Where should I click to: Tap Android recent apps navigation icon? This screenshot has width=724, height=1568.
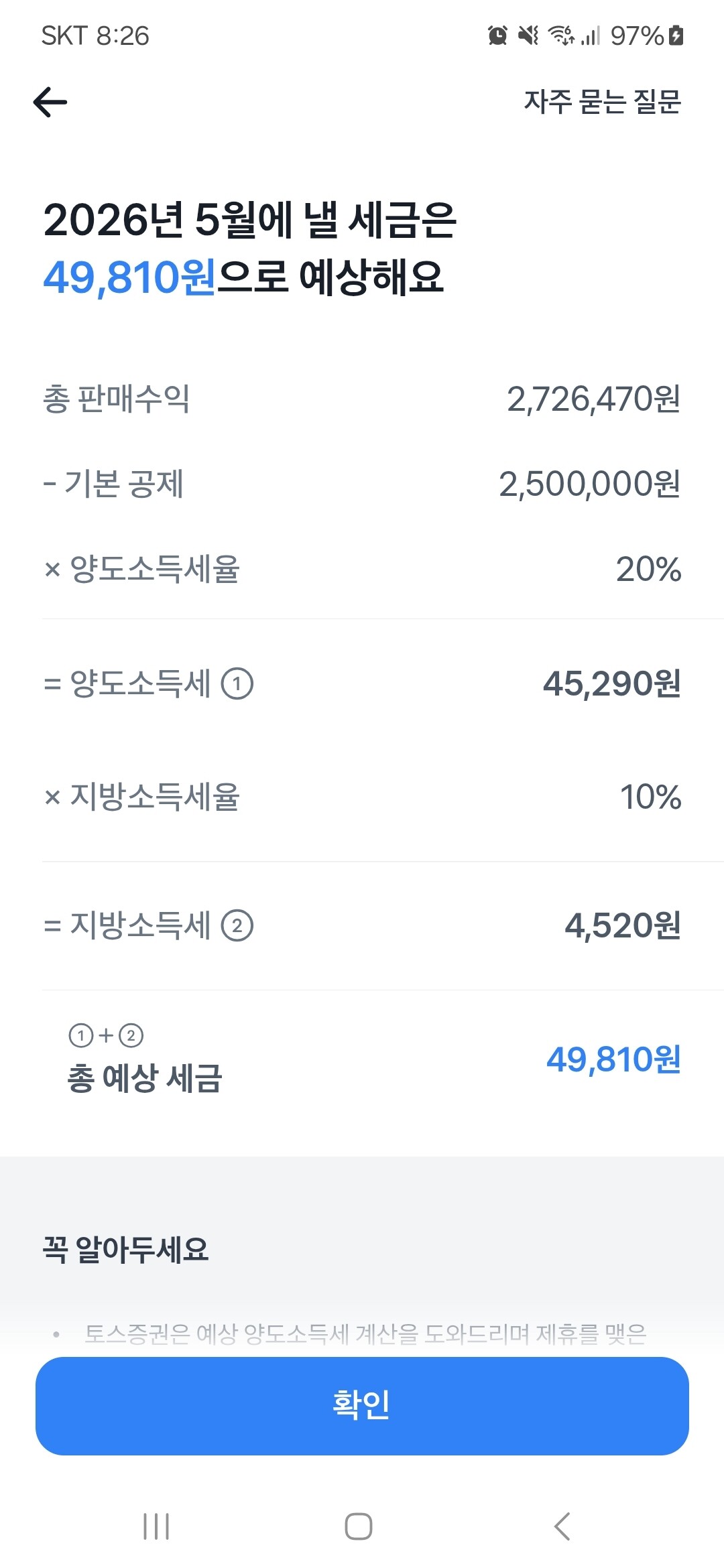[x=156, y=1526]
